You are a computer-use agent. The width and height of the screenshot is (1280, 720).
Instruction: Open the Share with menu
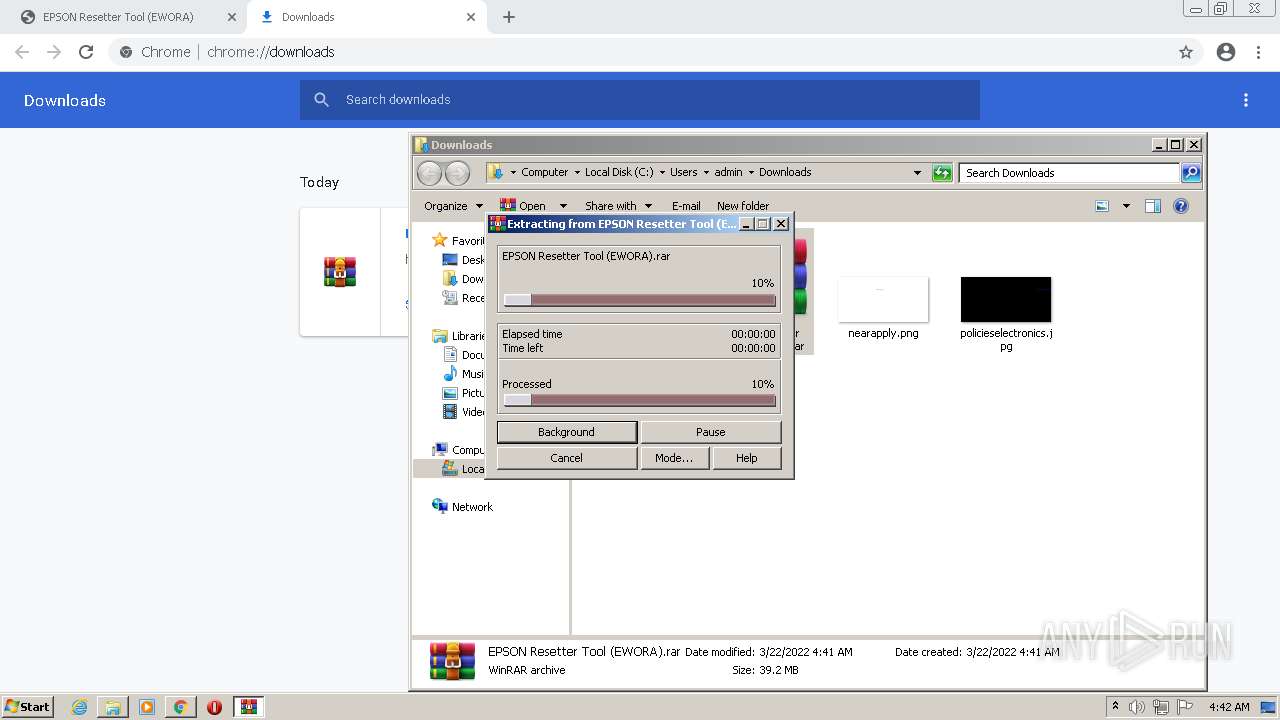618,206
